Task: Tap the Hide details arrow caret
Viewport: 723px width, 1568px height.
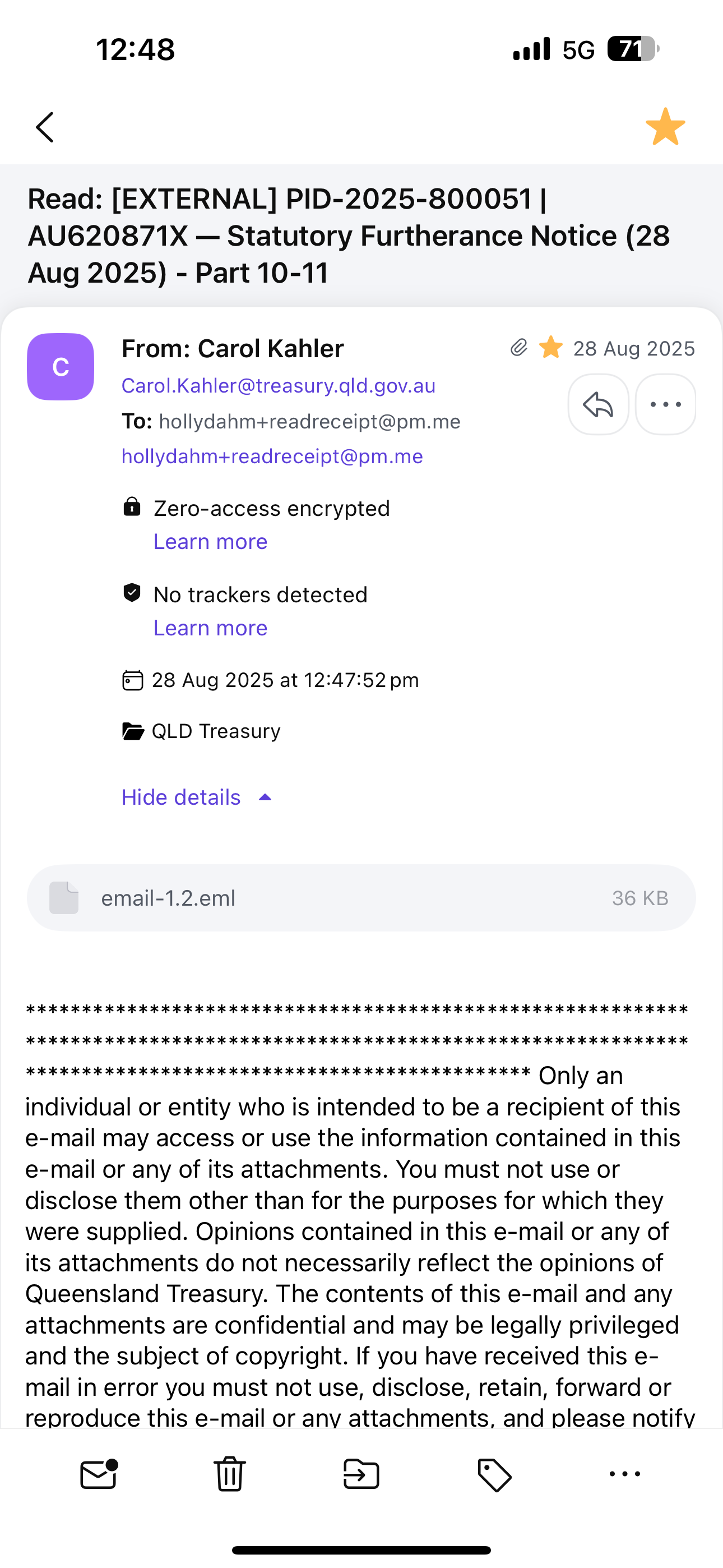Action: (265, 797)
